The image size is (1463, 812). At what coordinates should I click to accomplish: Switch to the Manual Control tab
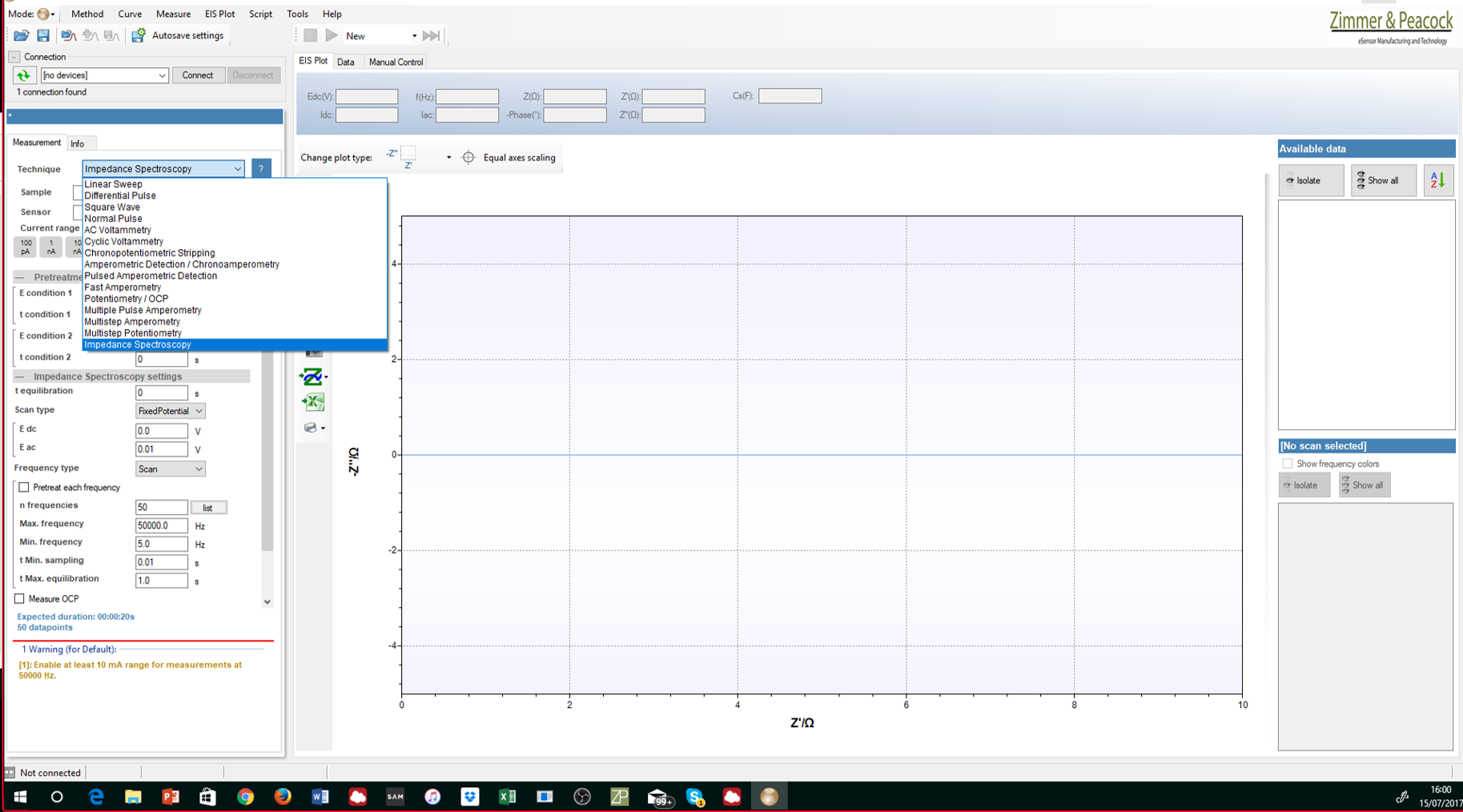(396, 62)
